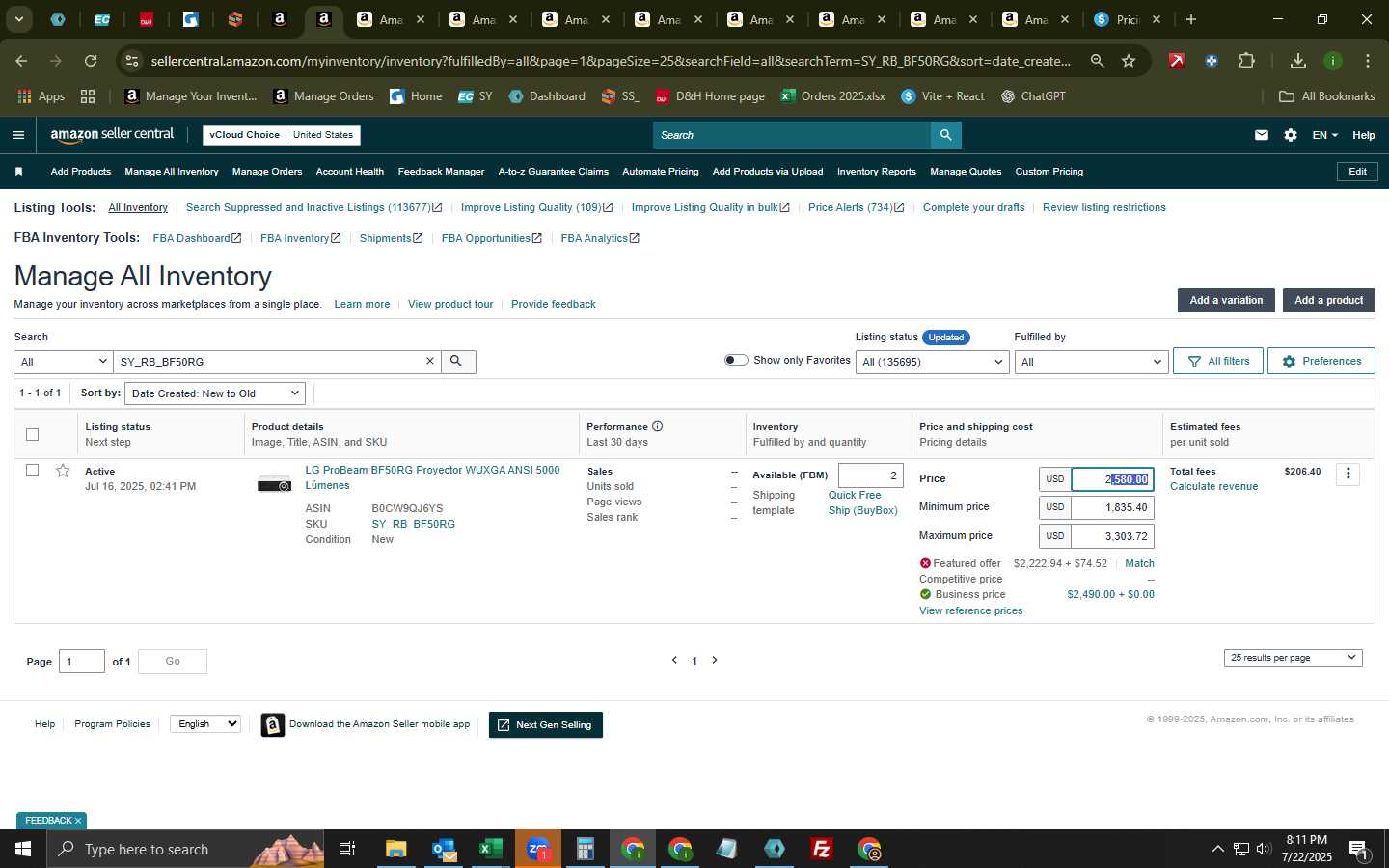The height and width of the screenshot is (868, 1389).
Task: Open Feedback Manager menu item
Action: pos(441,172)
